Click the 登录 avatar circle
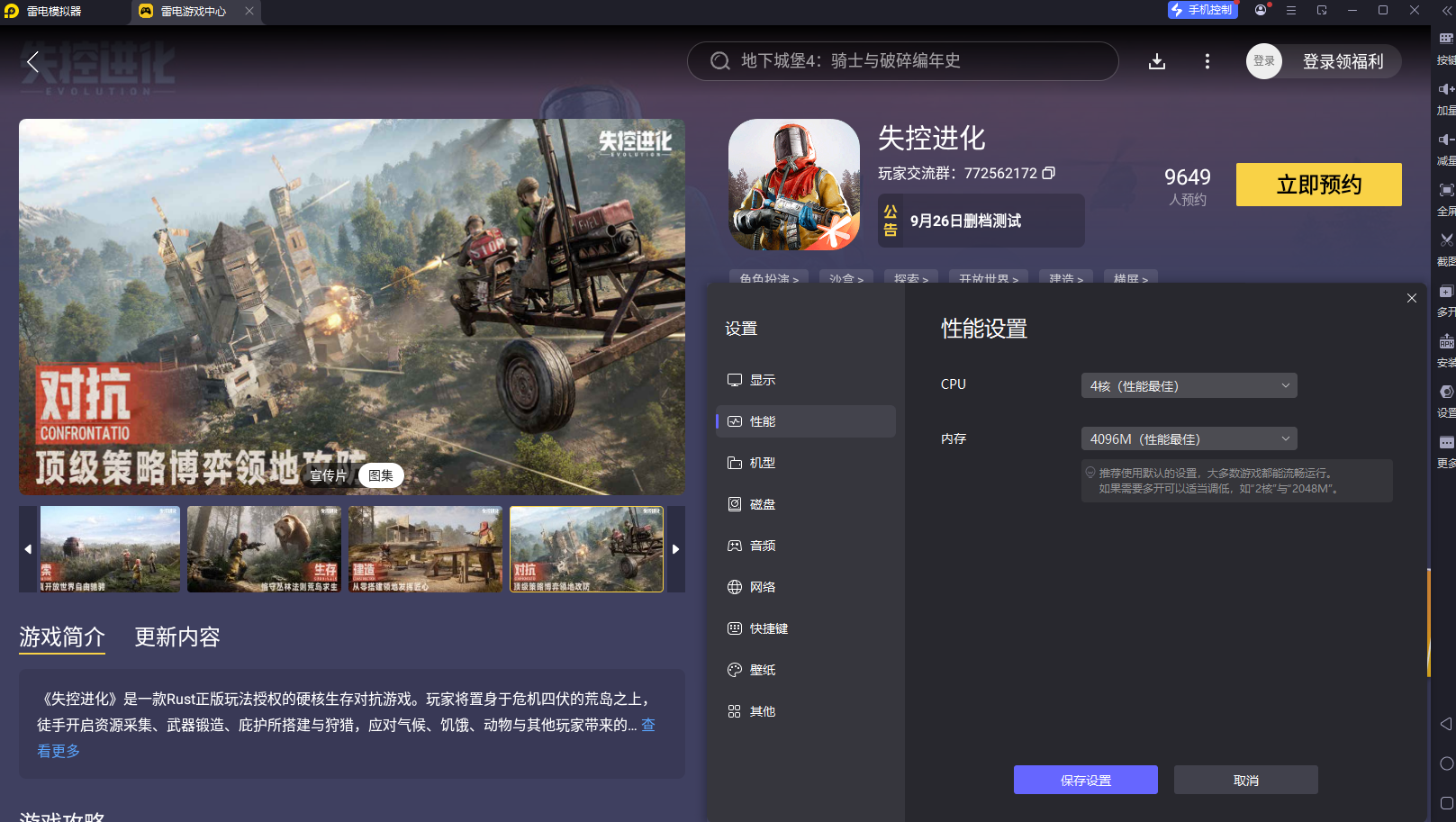Screen dimensions: 1456x822 click(1264, 61)
